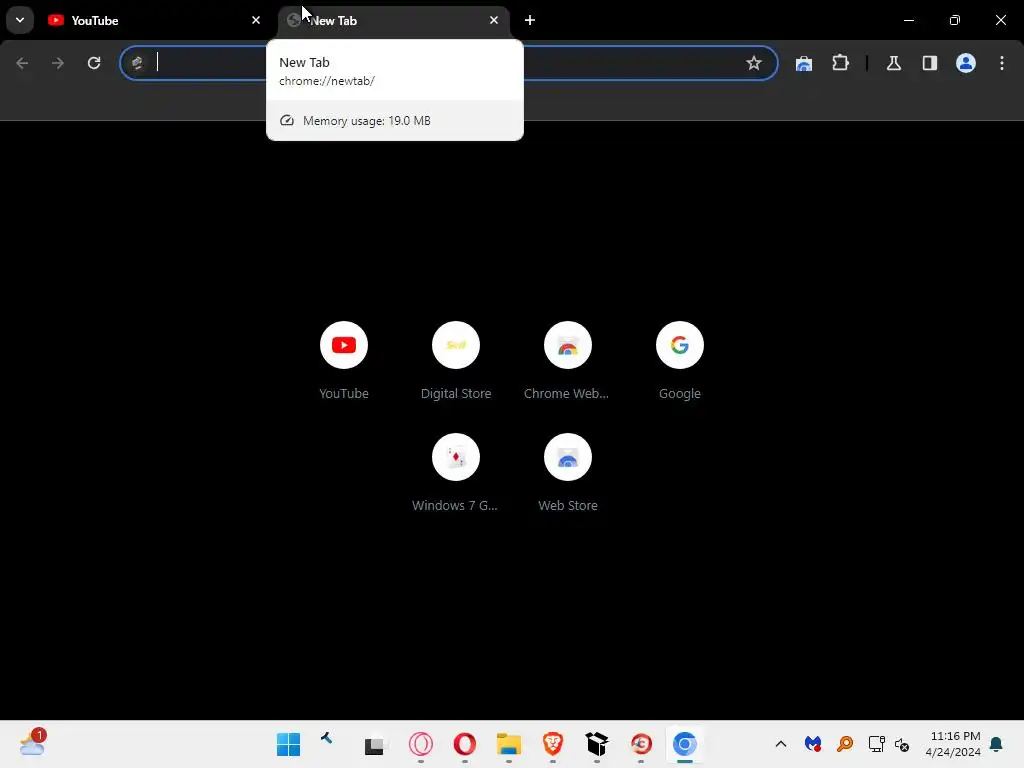The height and width of the screenshot is (768, 1024).
Task: Open the notification bell
Action: coord(997,744)
